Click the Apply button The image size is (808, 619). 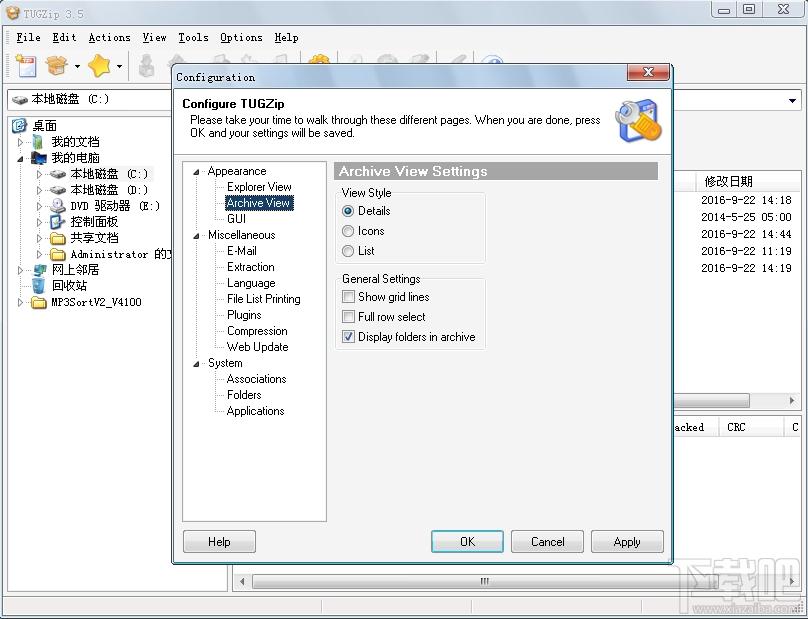coord(627,542)
